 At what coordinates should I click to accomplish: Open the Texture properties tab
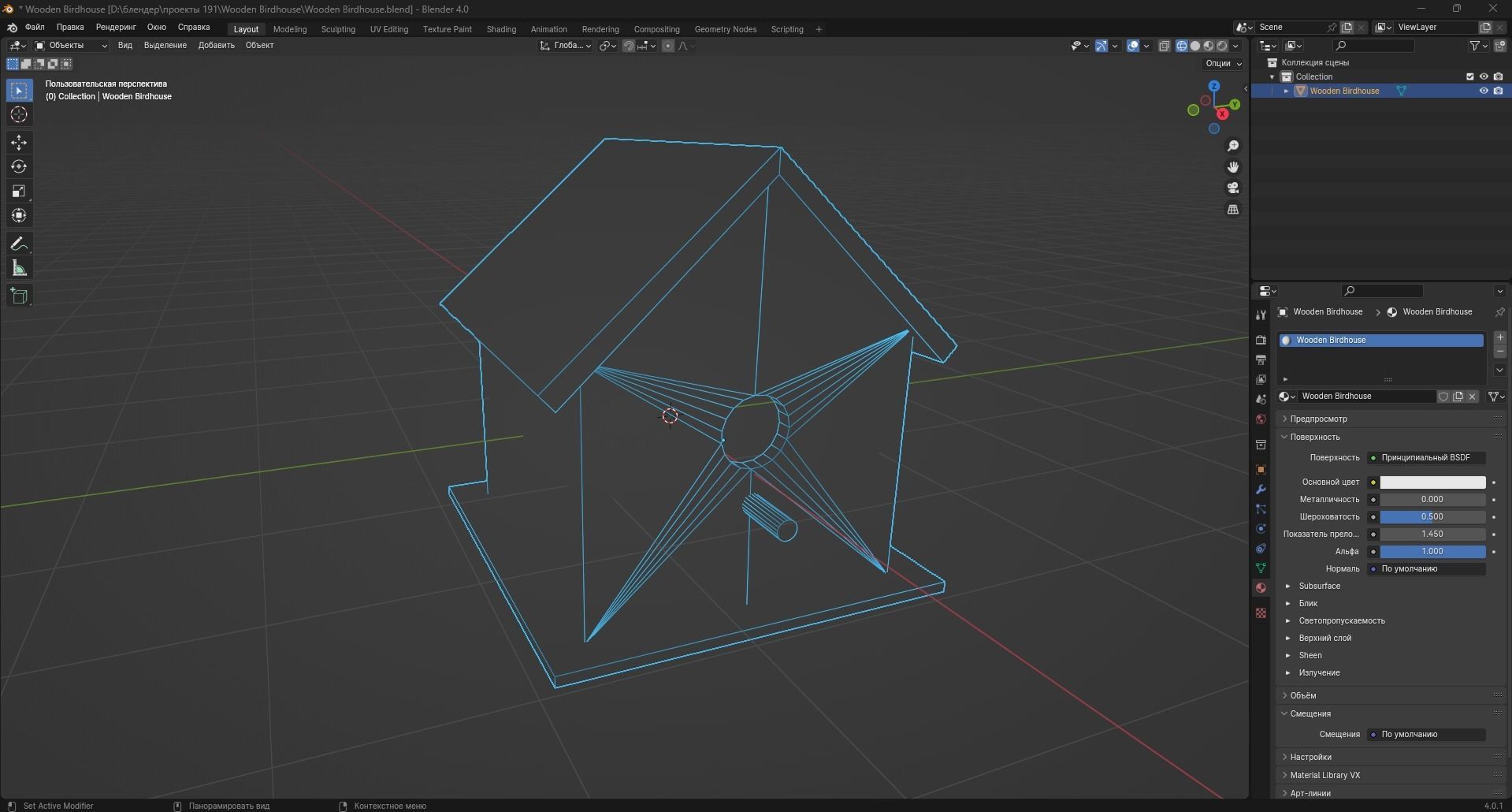point(1261,613)
